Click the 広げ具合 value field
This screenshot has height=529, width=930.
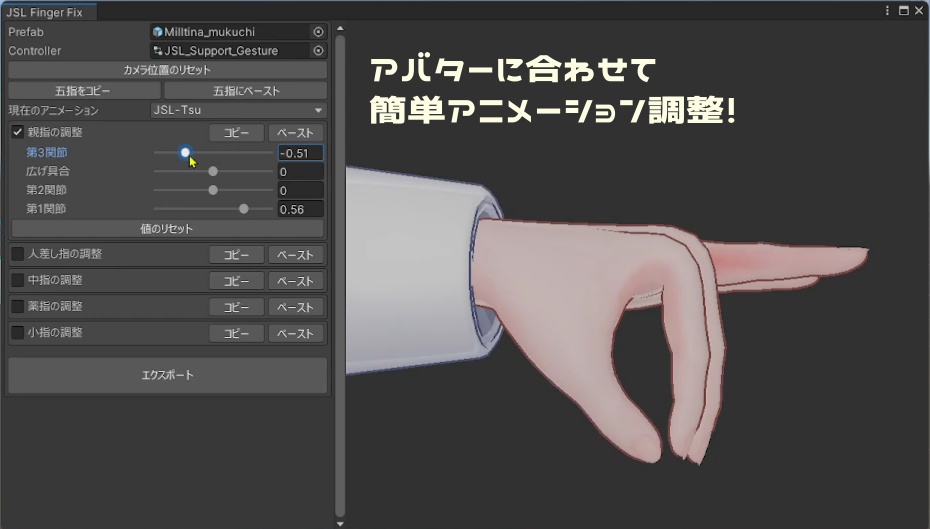point(301,172)
